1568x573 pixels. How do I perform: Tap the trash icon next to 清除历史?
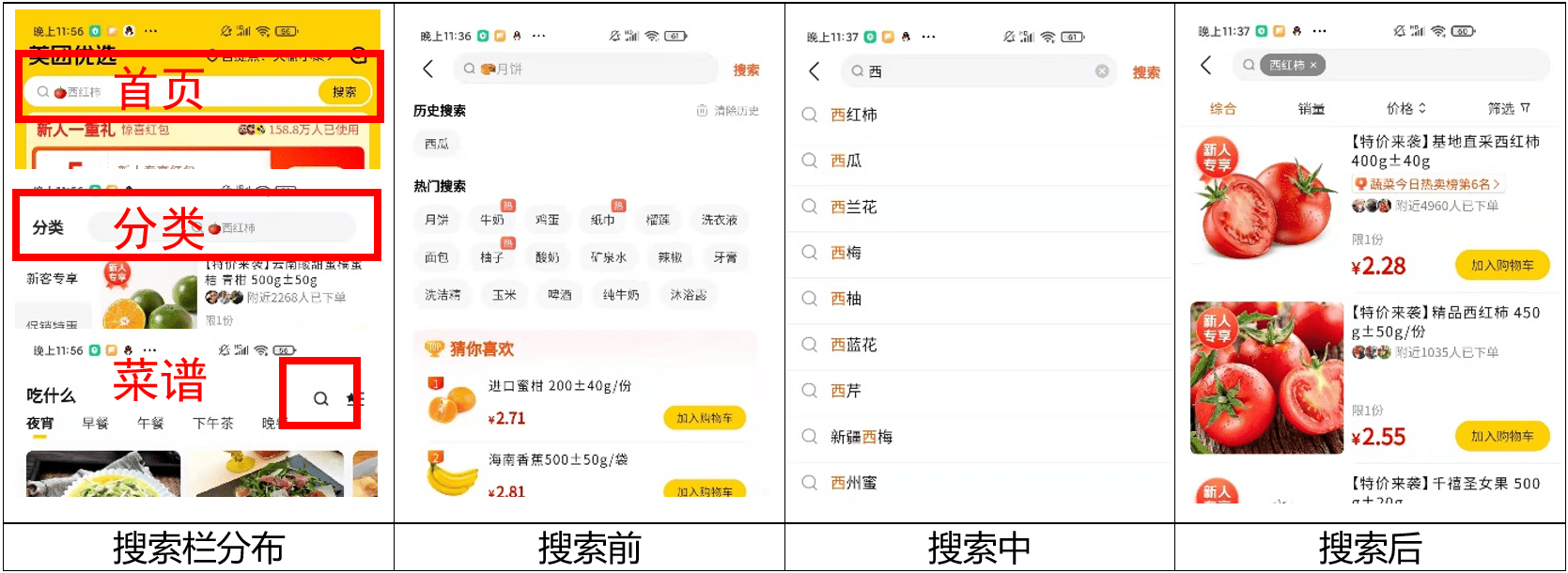click(702, 111)
